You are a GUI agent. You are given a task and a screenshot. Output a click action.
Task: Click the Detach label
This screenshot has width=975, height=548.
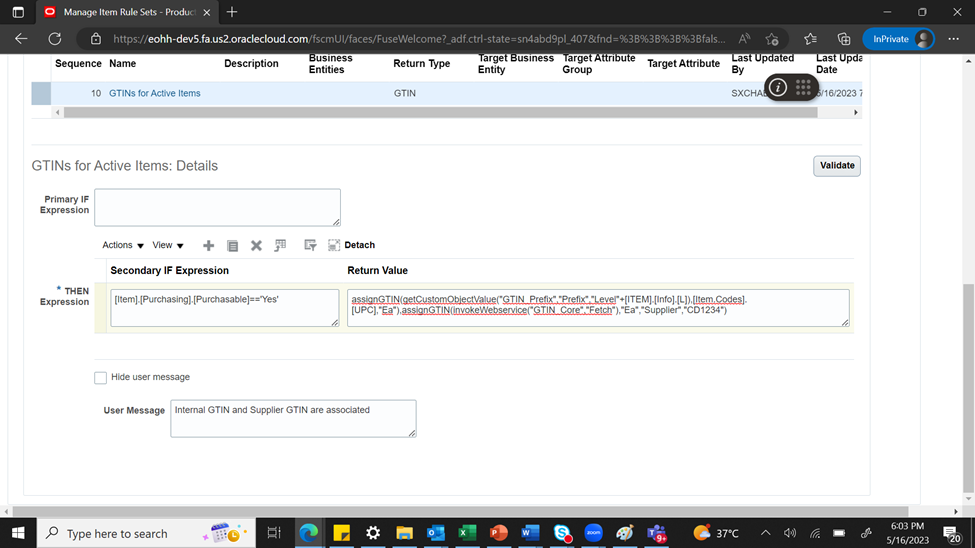[x=359, y=245]
